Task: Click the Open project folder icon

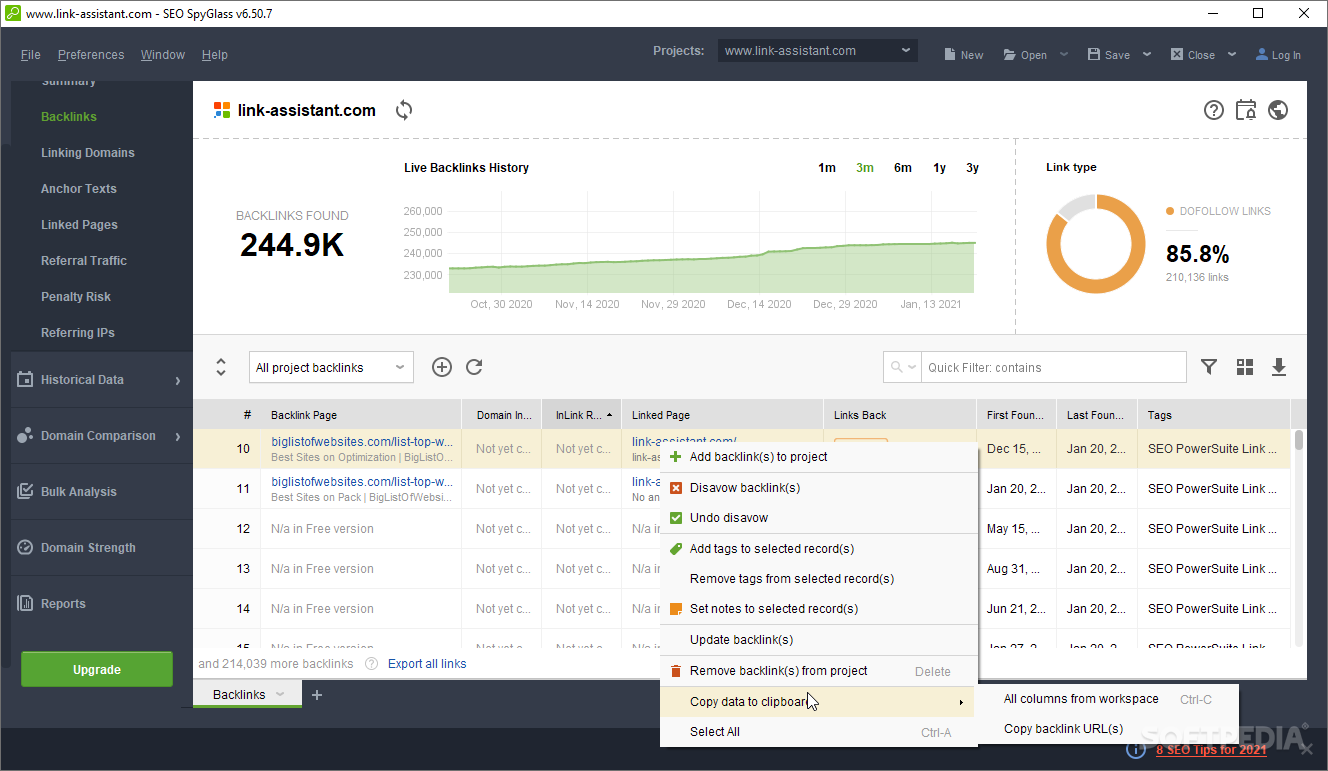Action: tap(1010, 55)
